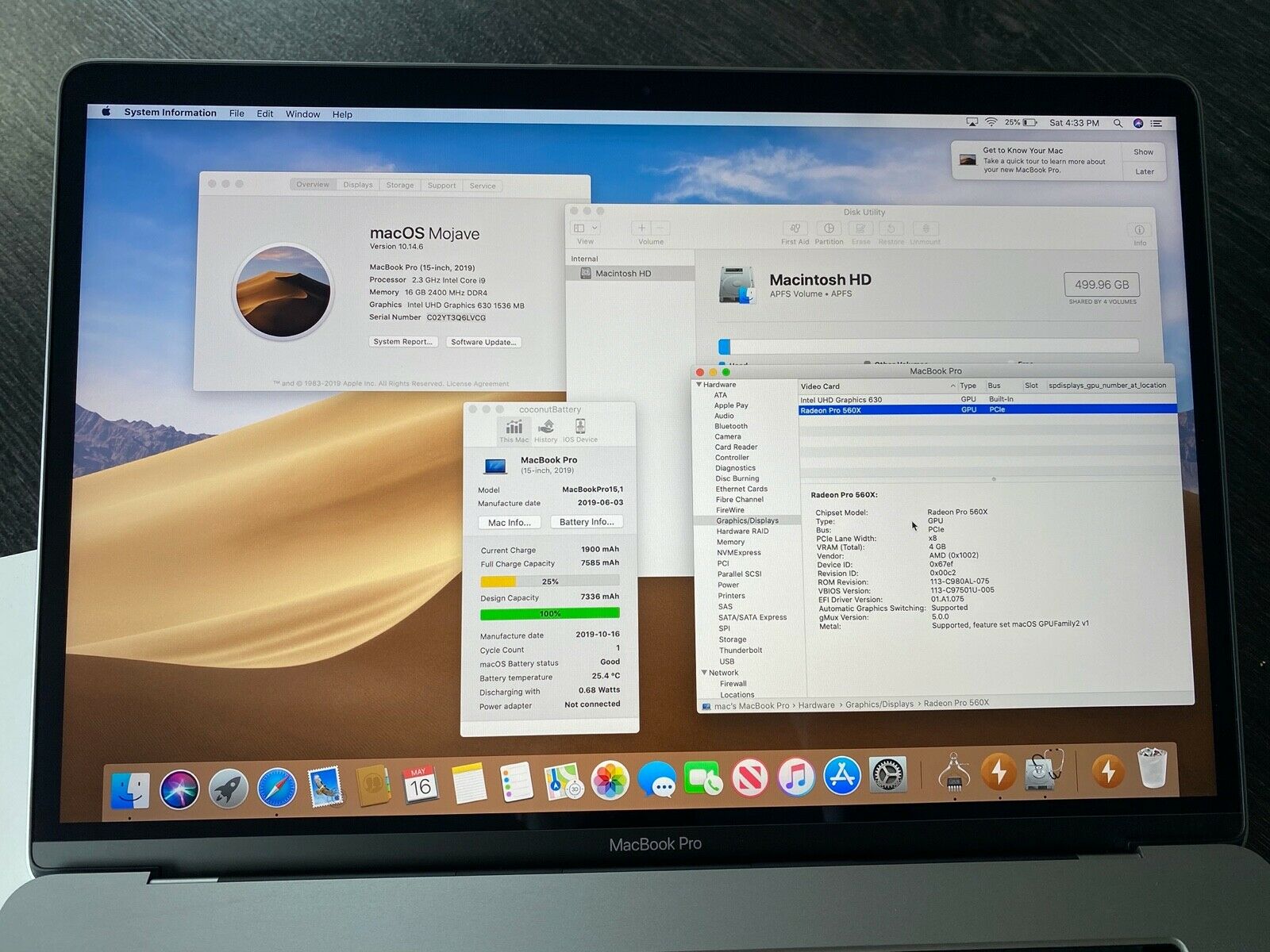Open System Preferences gear in Dock
Viewport: 1270px width, 952px height.
pyautogui.click(x=888, y=775)
